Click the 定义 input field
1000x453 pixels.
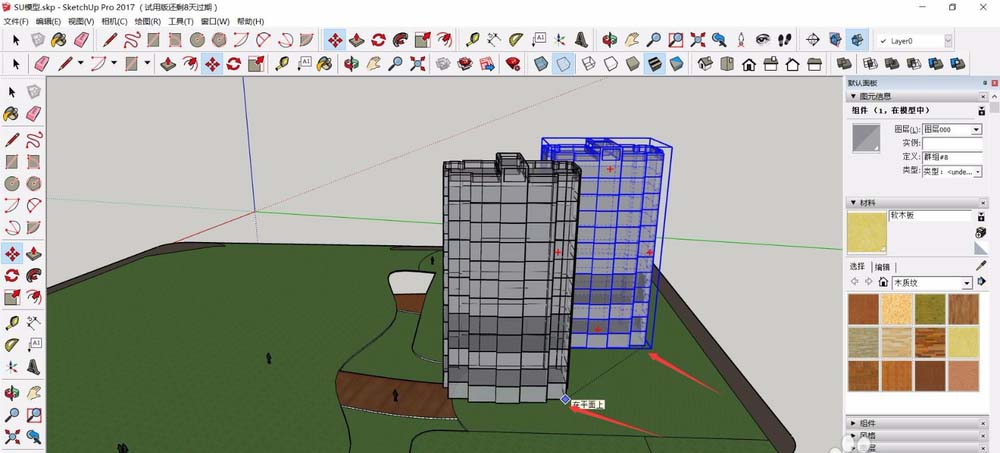pos(952,157)
